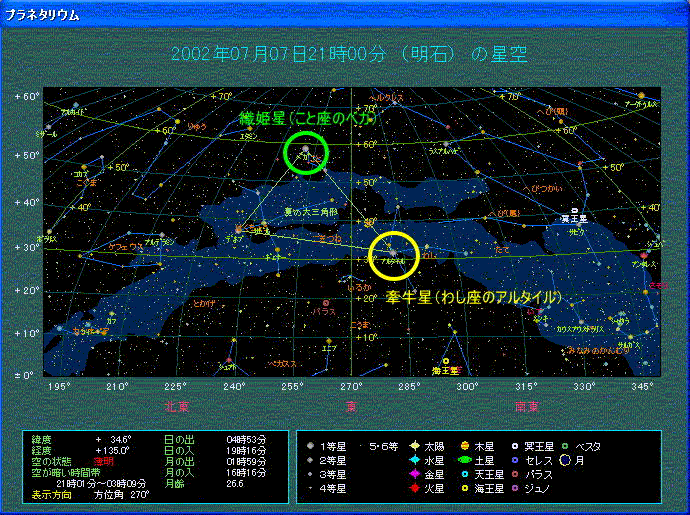Image resolution: width=690 pixels, height=515 pixels.
Task: Click the Moon (月) legend icon
Action: coord(564,460)
